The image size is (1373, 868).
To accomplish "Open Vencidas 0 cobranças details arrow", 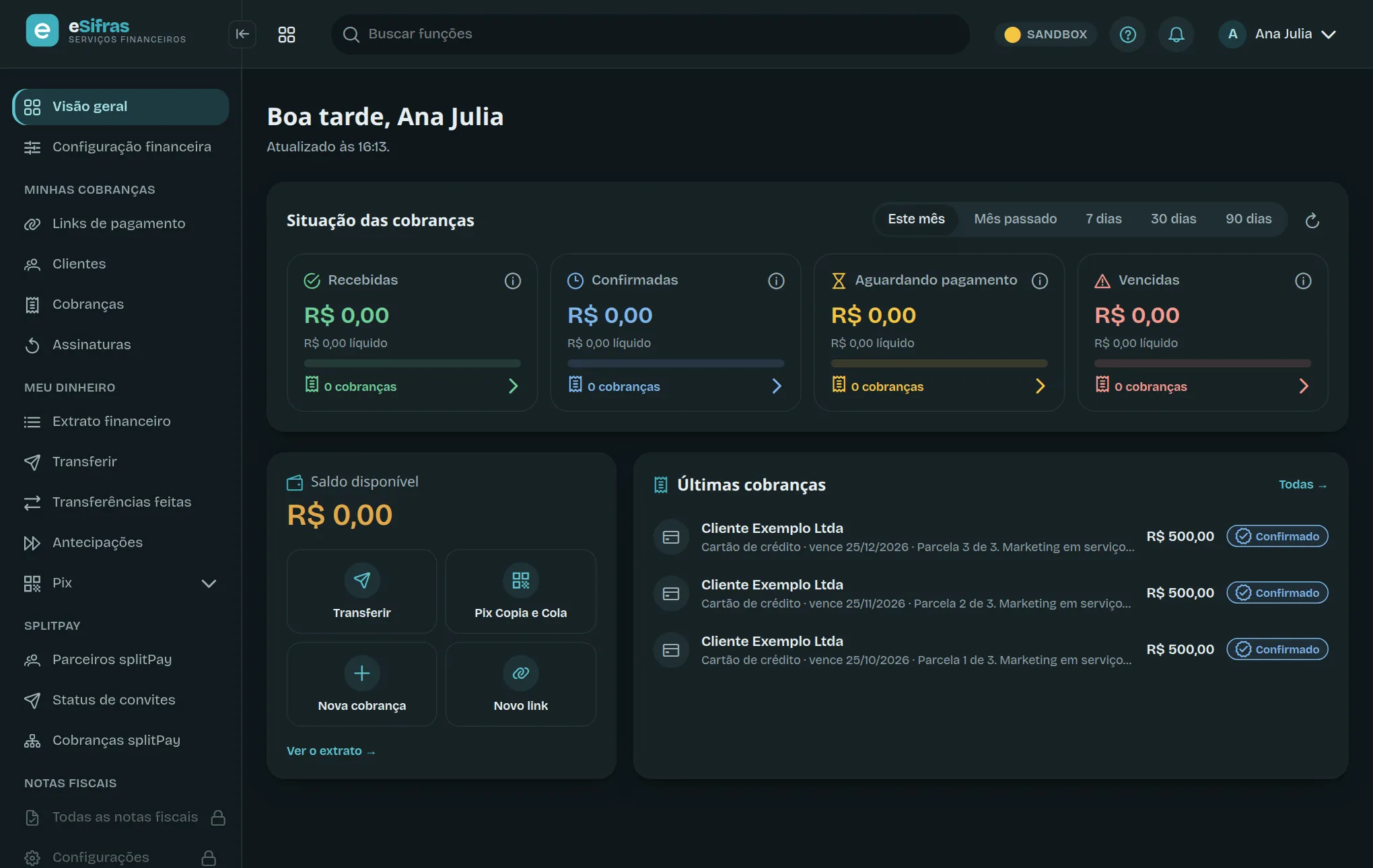I will tap(1304, 386).
